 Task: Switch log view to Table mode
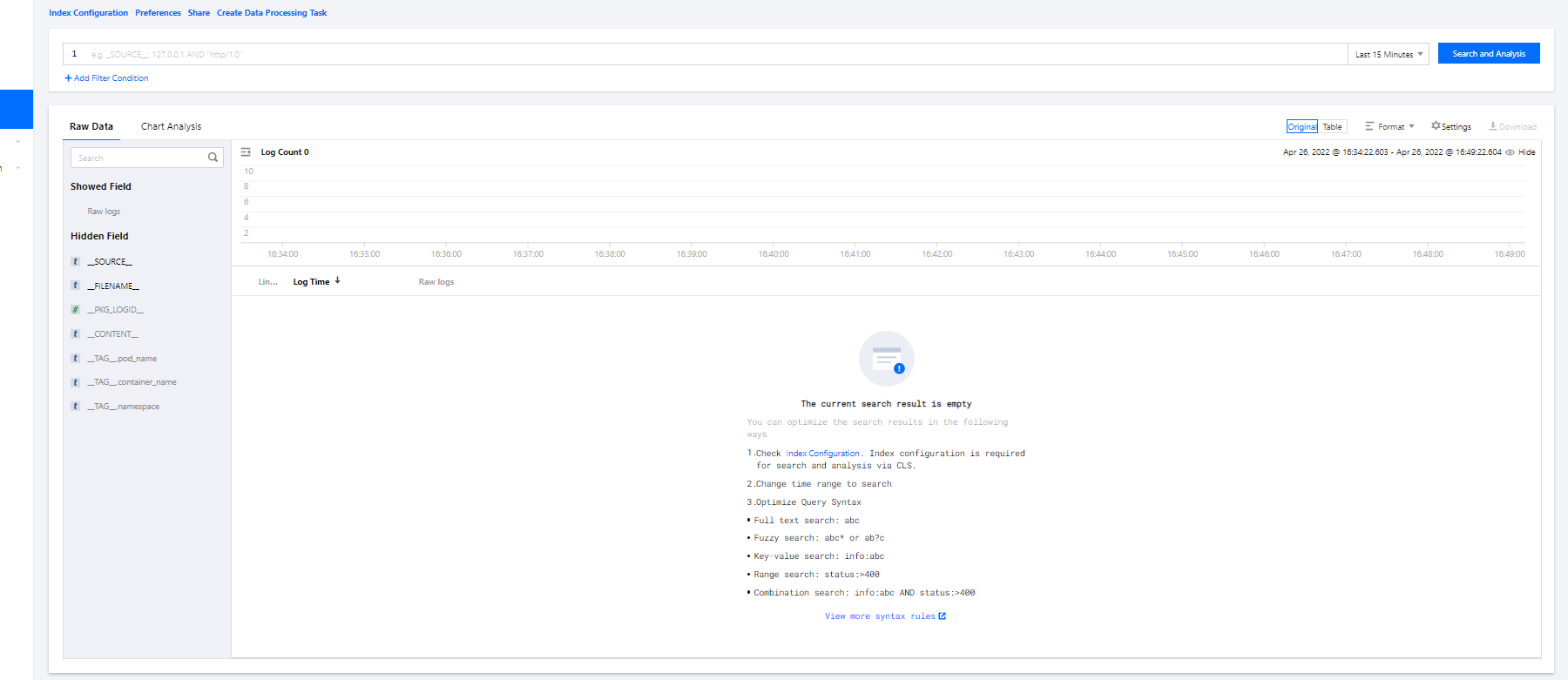[1332, 127]
